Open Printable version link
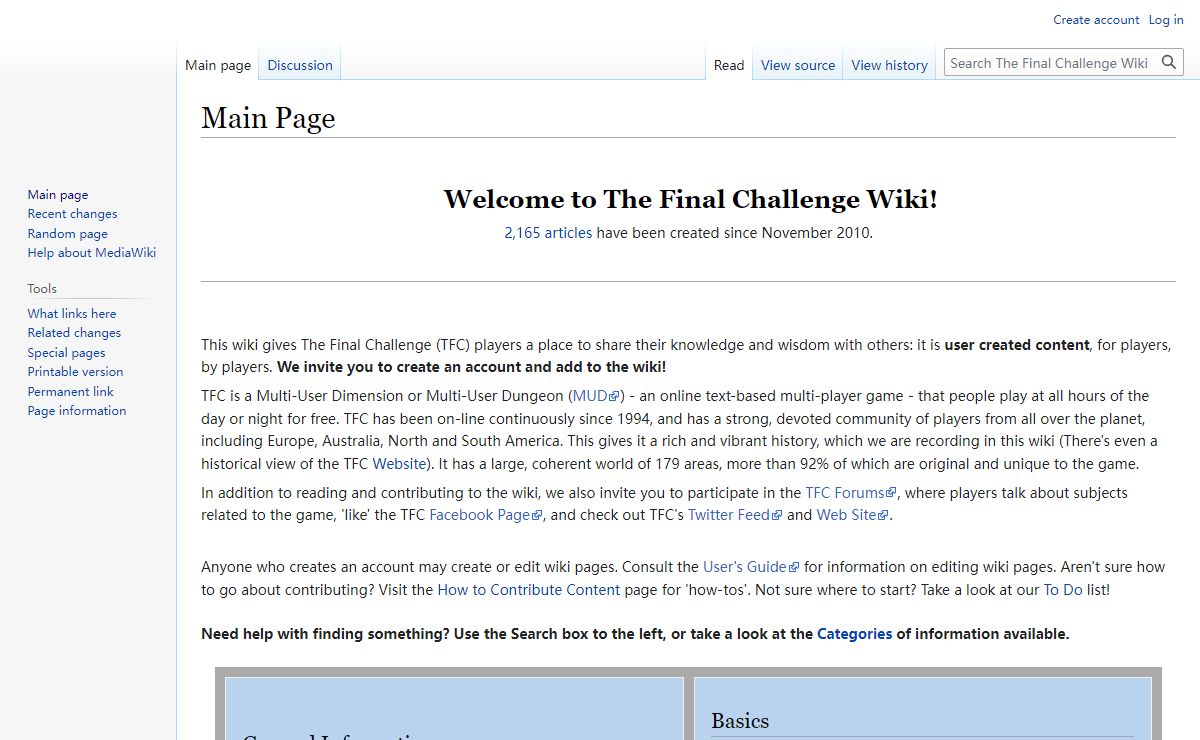The width and height of the screenshot is (1200, 740). pyautogui.click(x=76, y=372)
